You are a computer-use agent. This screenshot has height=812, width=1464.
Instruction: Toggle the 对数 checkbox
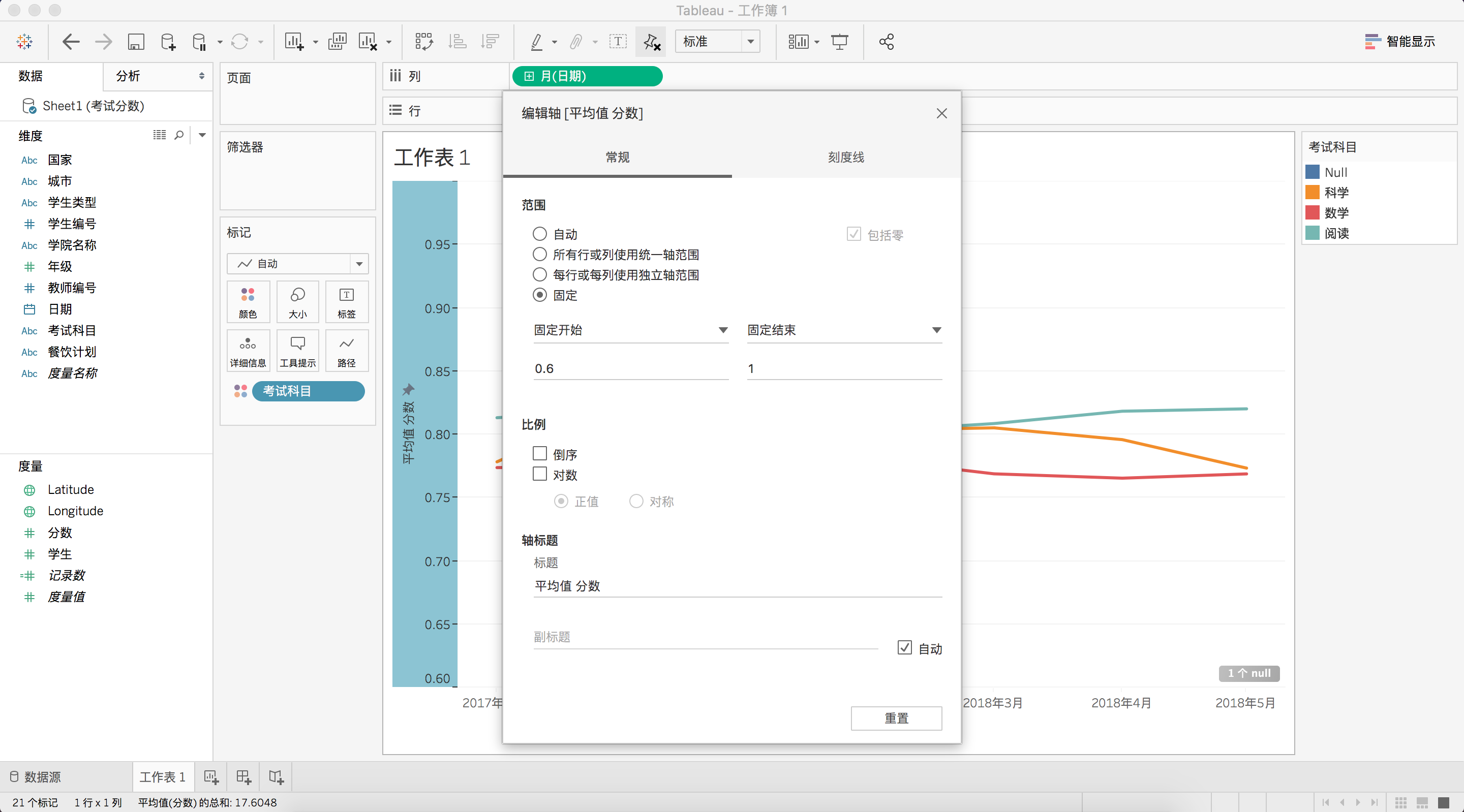pos(539,474)
